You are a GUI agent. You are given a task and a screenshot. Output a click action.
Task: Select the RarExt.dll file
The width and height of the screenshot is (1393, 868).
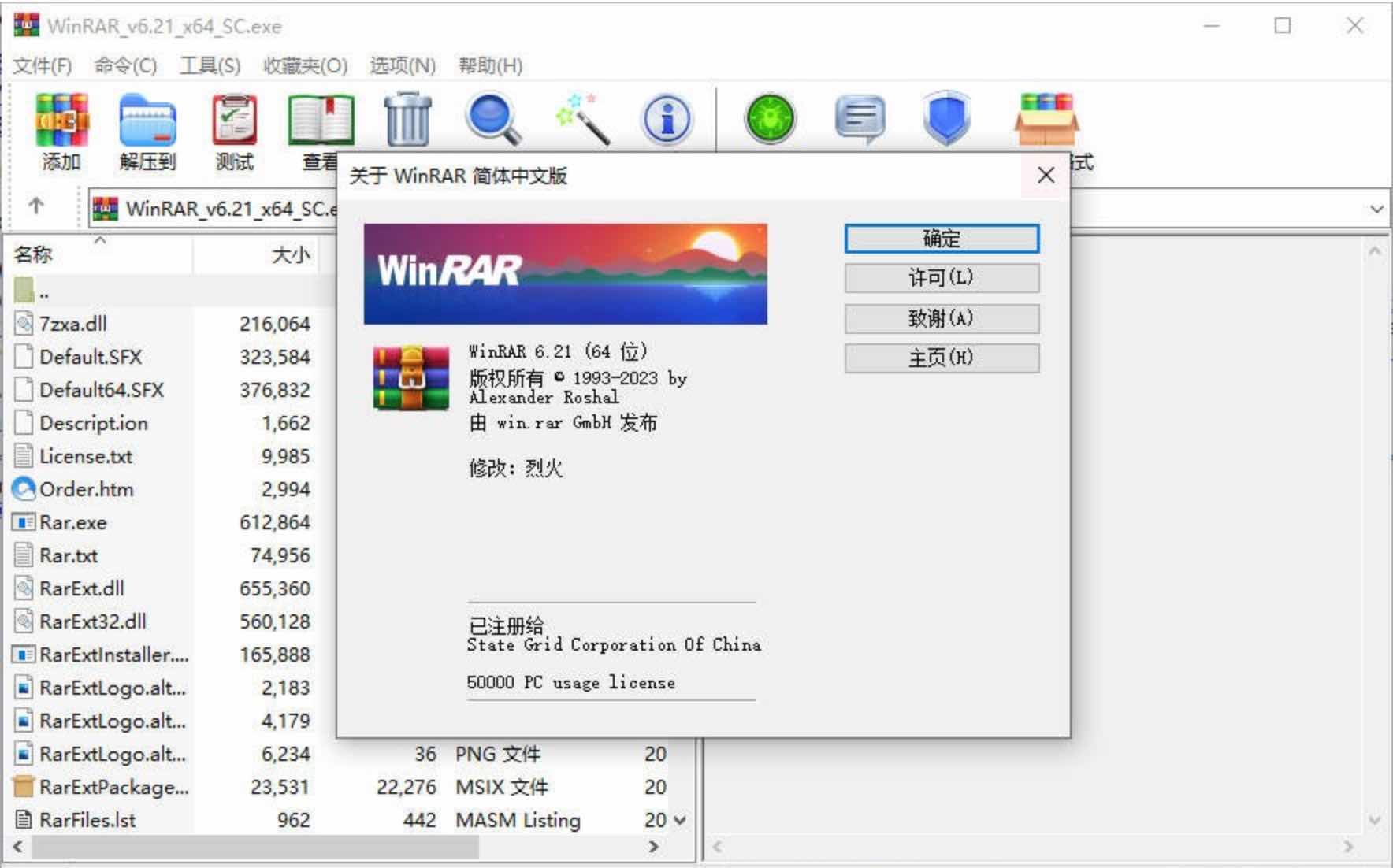point(82,588)
